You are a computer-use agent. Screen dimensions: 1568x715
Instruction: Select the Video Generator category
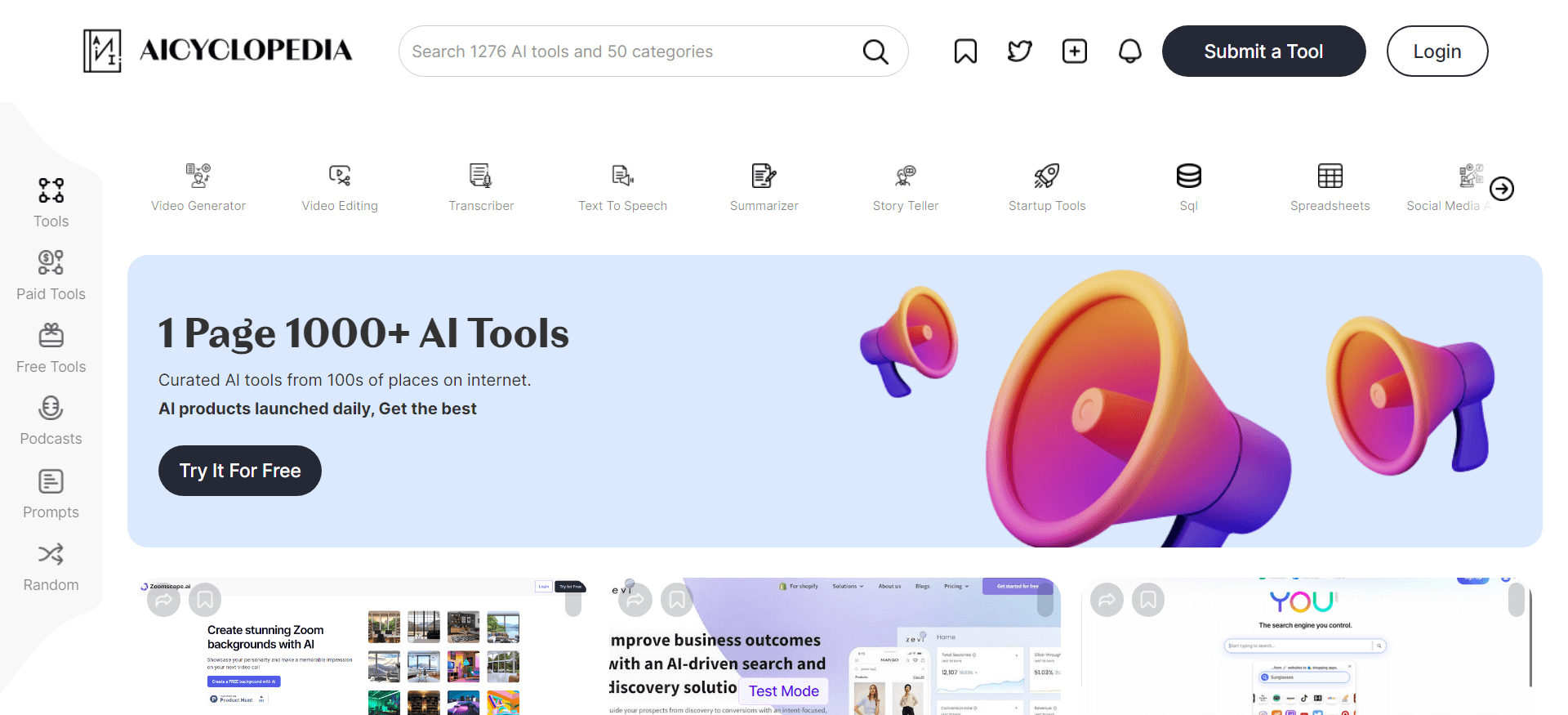(x=198, y=188)
